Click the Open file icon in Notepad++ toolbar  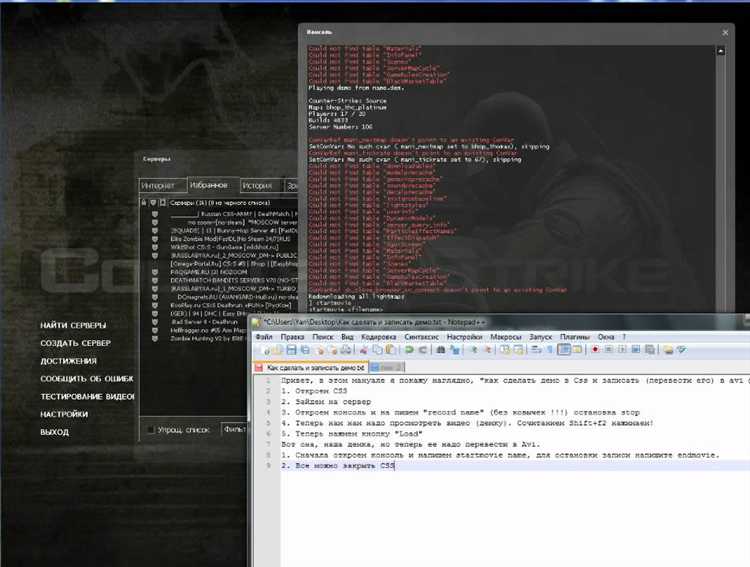[x=275, y=351]
